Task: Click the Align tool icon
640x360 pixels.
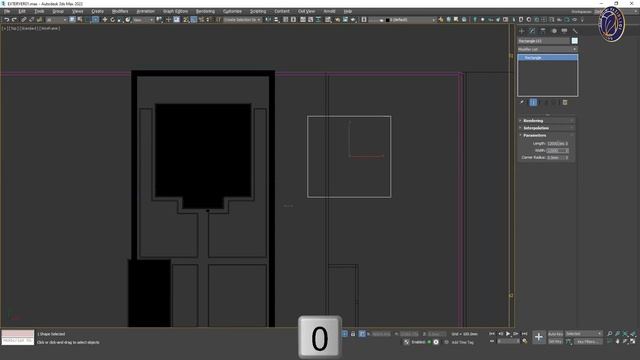Action: 276,20
